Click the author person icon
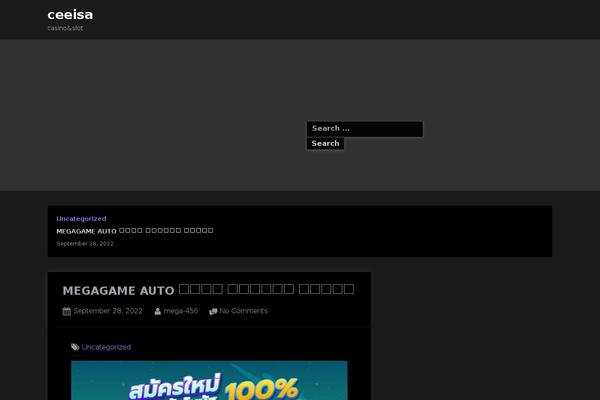 (x=158, y=311)
